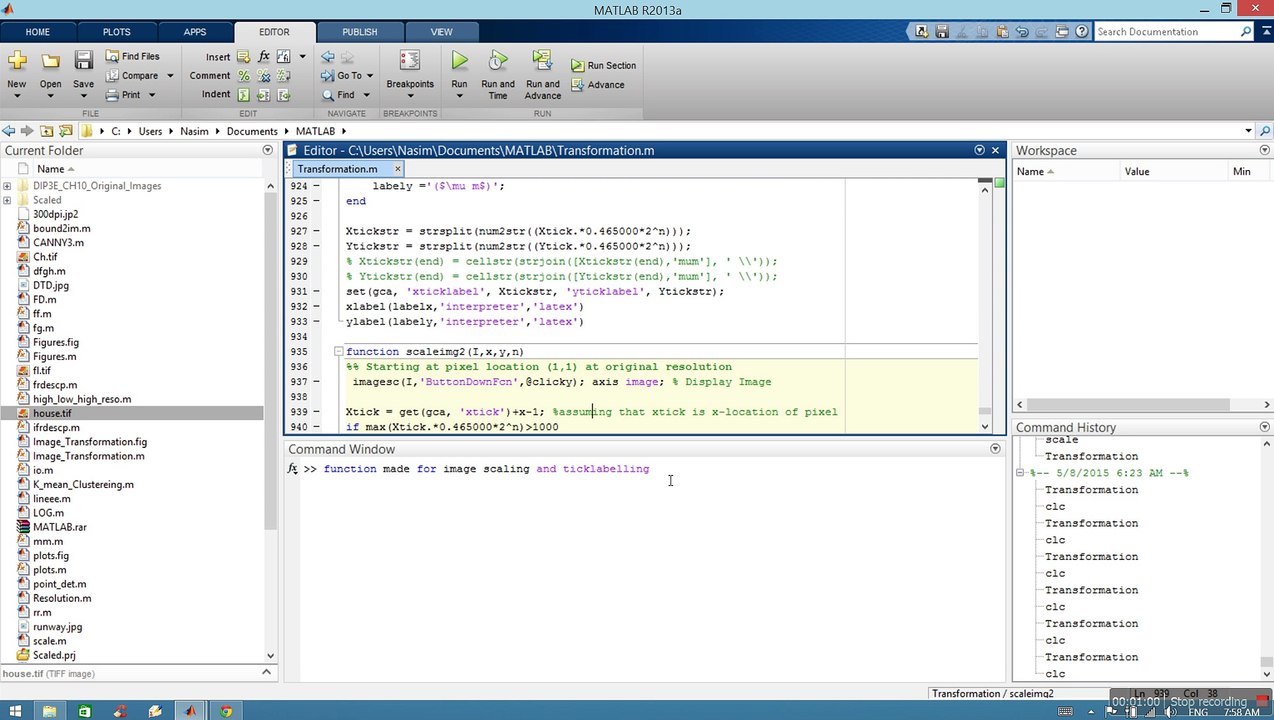The height and width of the screenshot is (720, 1274).
Task: Click the Smart Indent icon
Action: pos(243,95)
